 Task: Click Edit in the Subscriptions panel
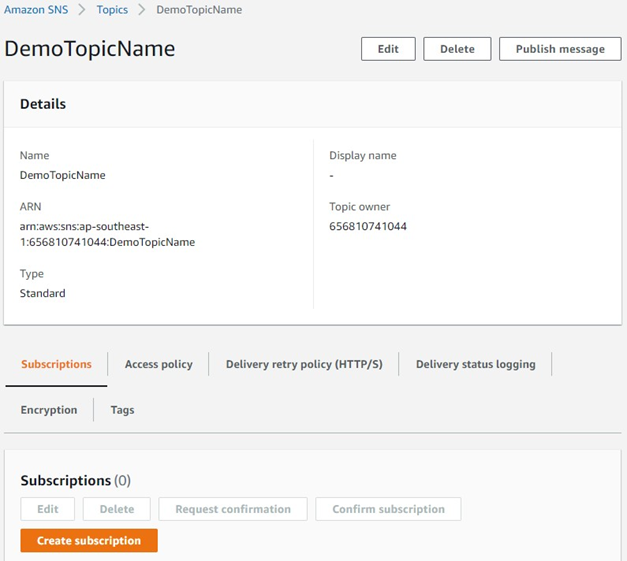click(47, 509)
